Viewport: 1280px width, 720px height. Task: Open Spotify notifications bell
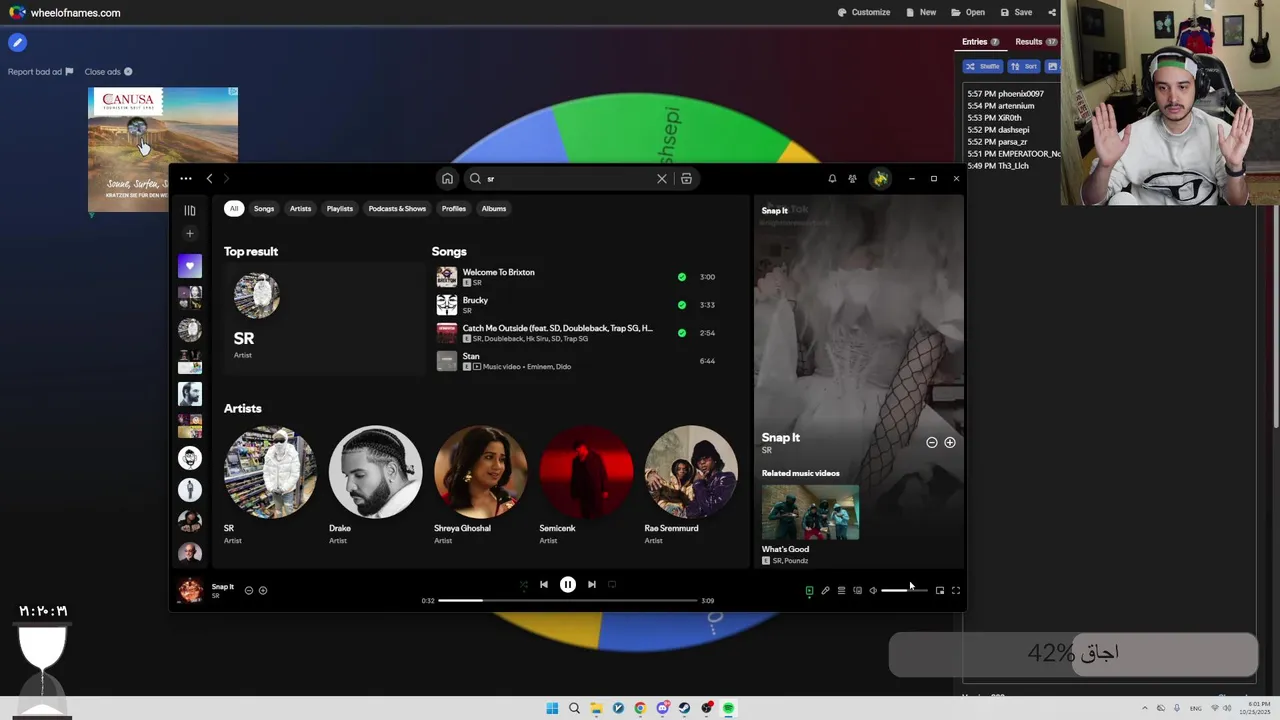click(832, 179)
